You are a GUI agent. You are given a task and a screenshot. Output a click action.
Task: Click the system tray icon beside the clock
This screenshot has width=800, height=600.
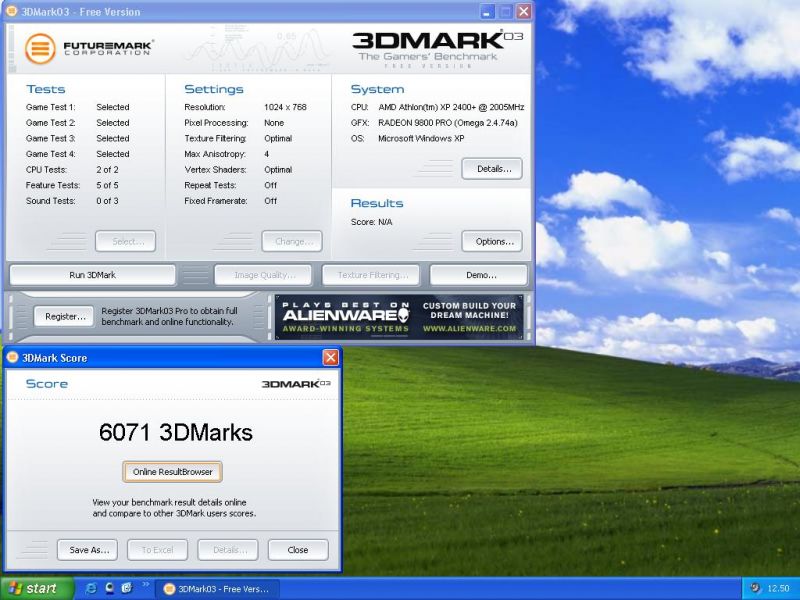pyautogui.click(x=756, y=588)
